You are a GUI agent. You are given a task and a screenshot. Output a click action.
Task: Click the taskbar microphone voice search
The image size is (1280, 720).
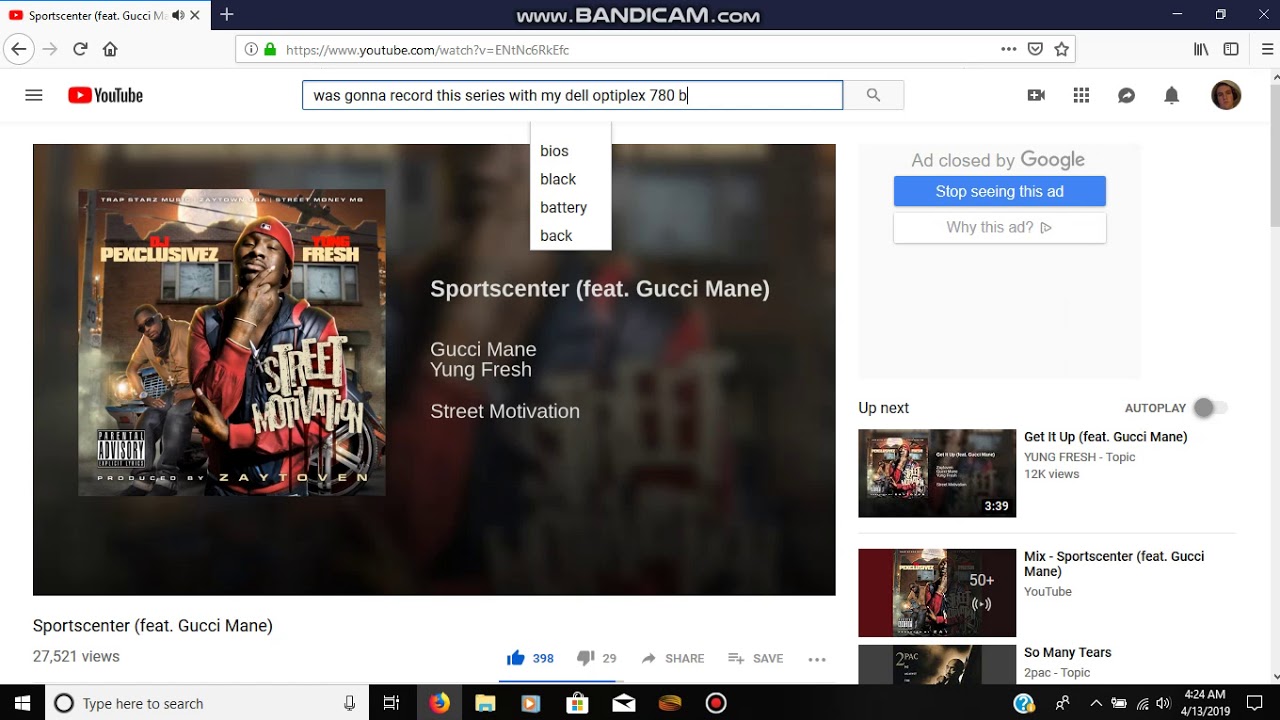(x=349, y=703)
